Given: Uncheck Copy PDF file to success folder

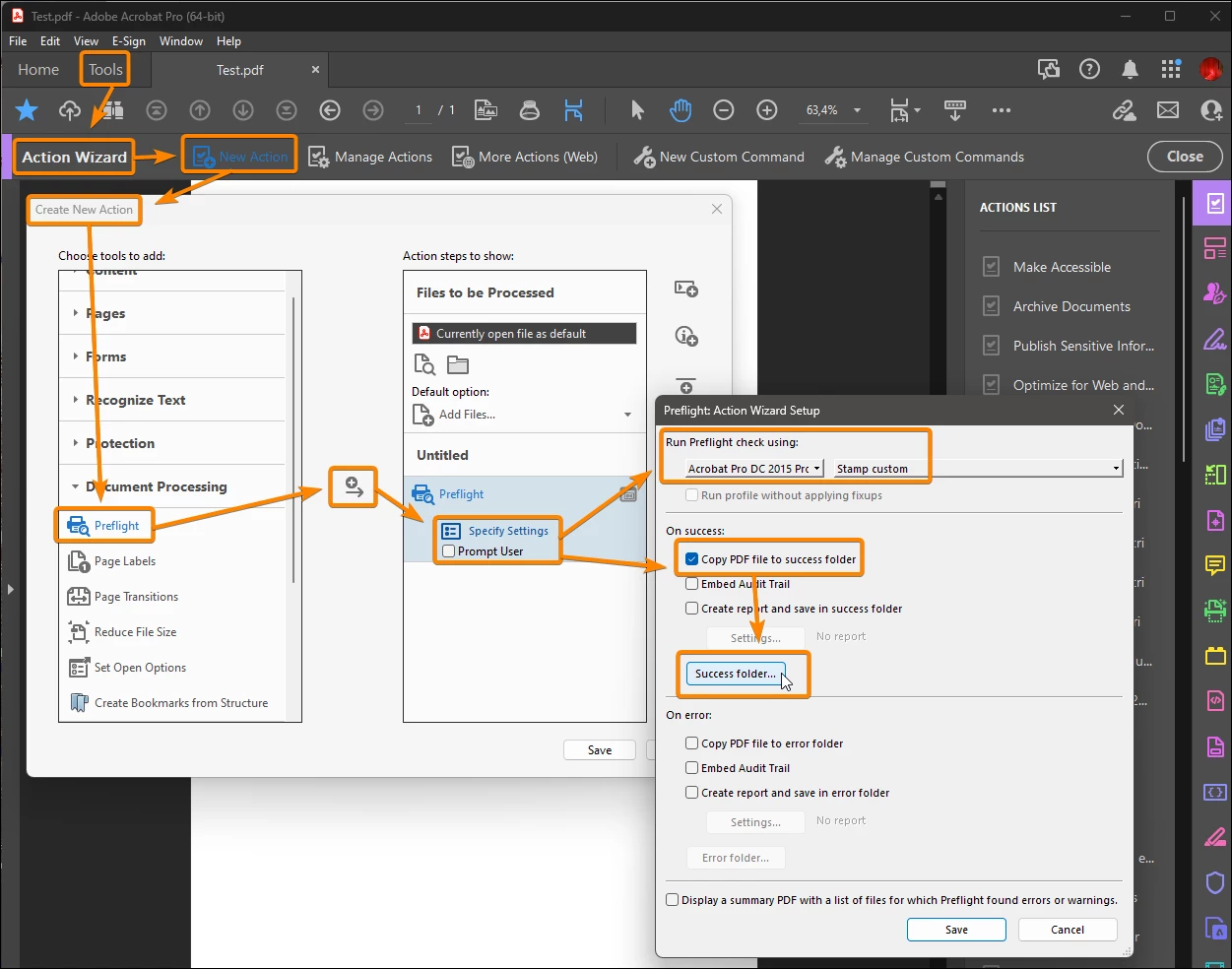Looking at the screenshot, I should (x=691, y=559).
